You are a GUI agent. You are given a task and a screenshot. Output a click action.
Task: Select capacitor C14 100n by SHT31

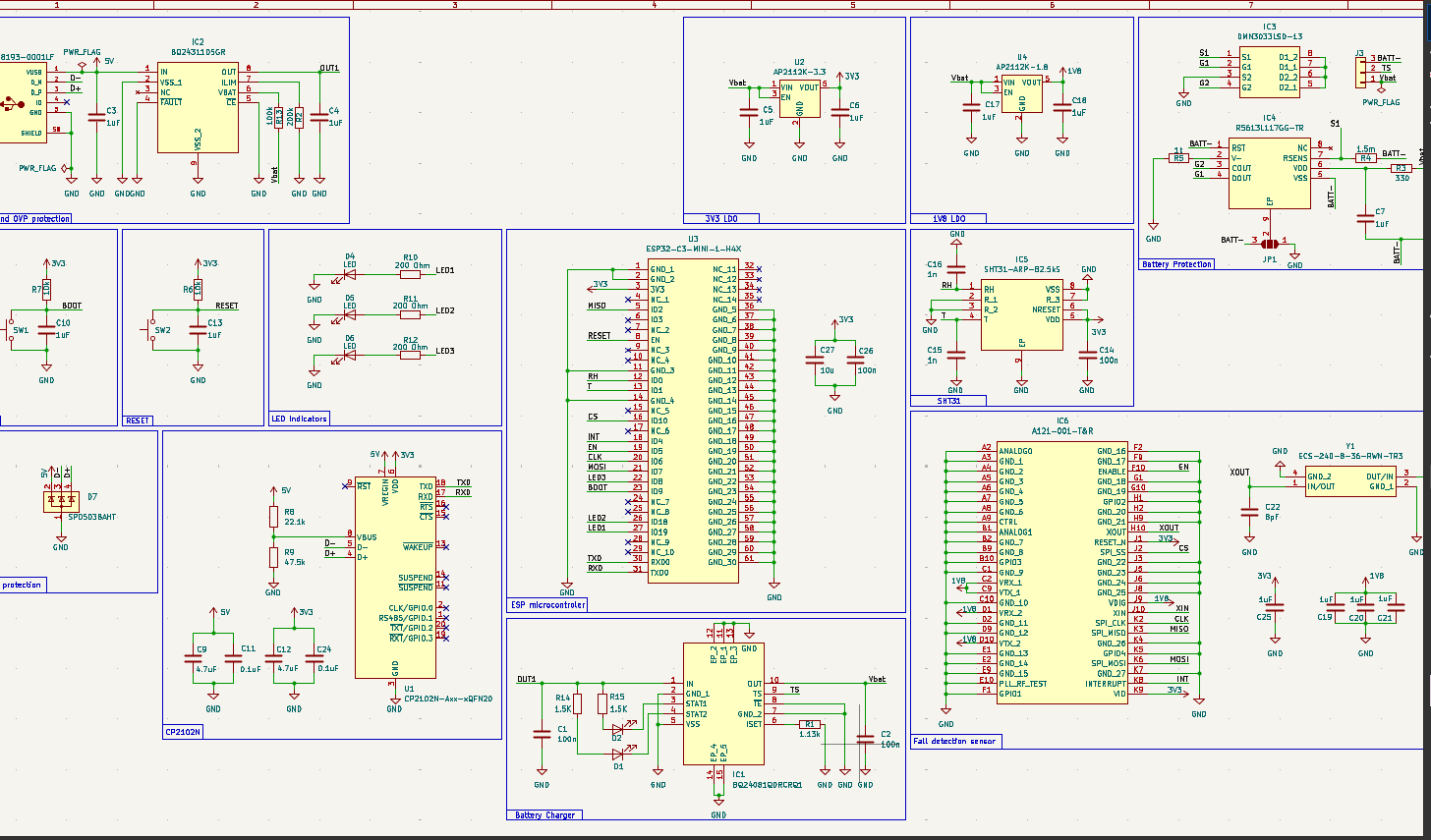[1087, 355]
